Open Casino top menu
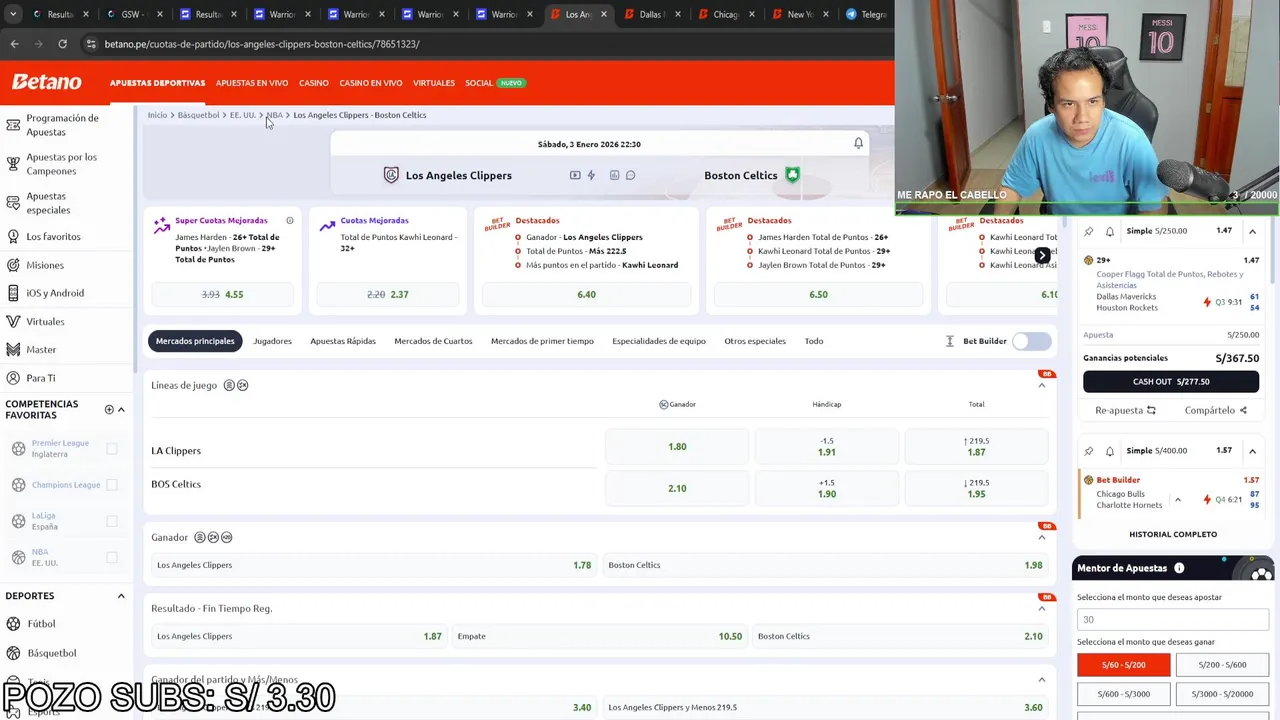Viewport: 1280px width, 720px height. 314,83
